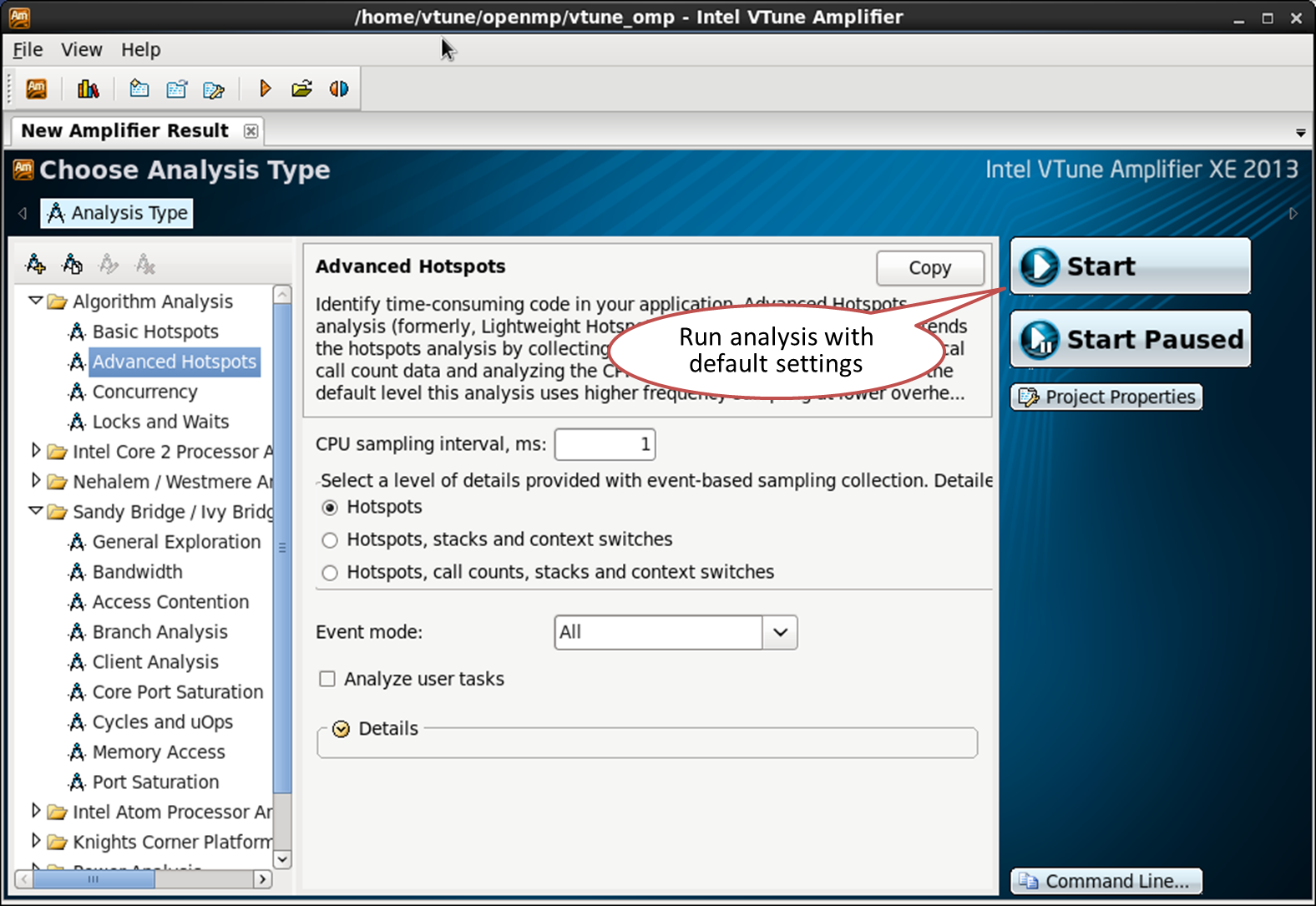Select General Exploration analysis

click(176, 542)
